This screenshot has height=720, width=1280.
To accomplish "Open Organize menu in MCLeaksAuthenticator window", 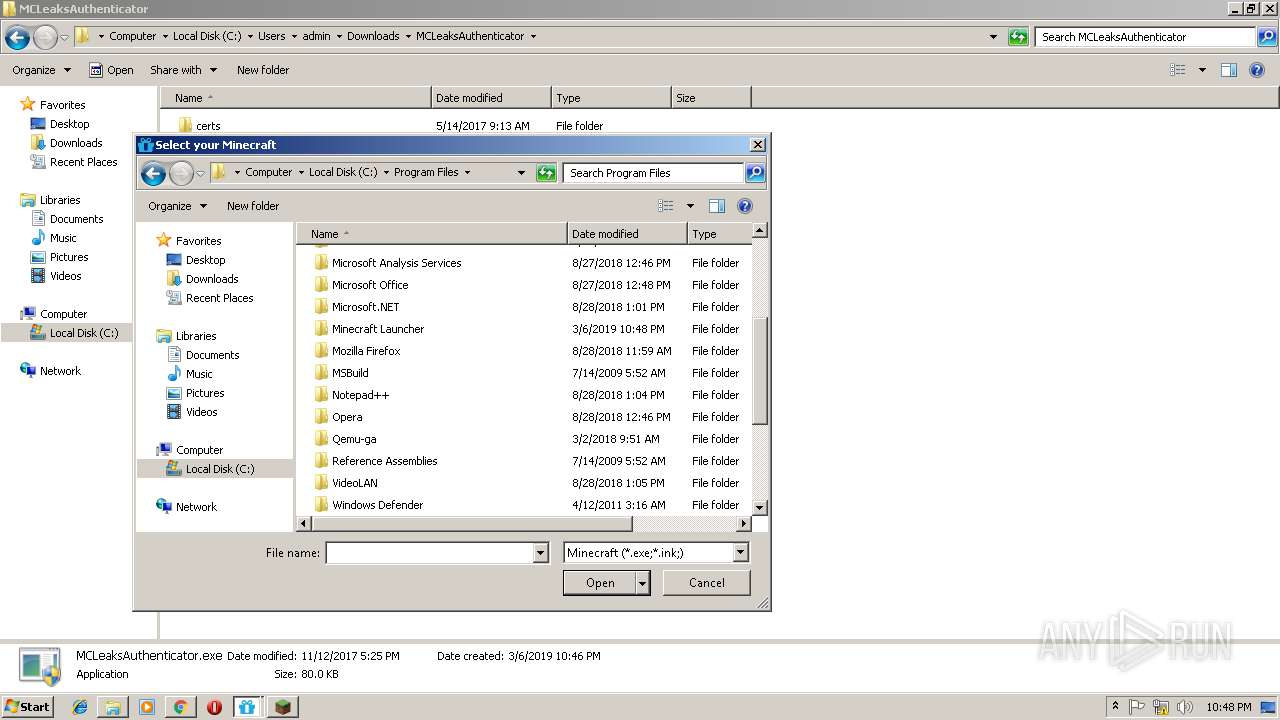I will (41, 70).
